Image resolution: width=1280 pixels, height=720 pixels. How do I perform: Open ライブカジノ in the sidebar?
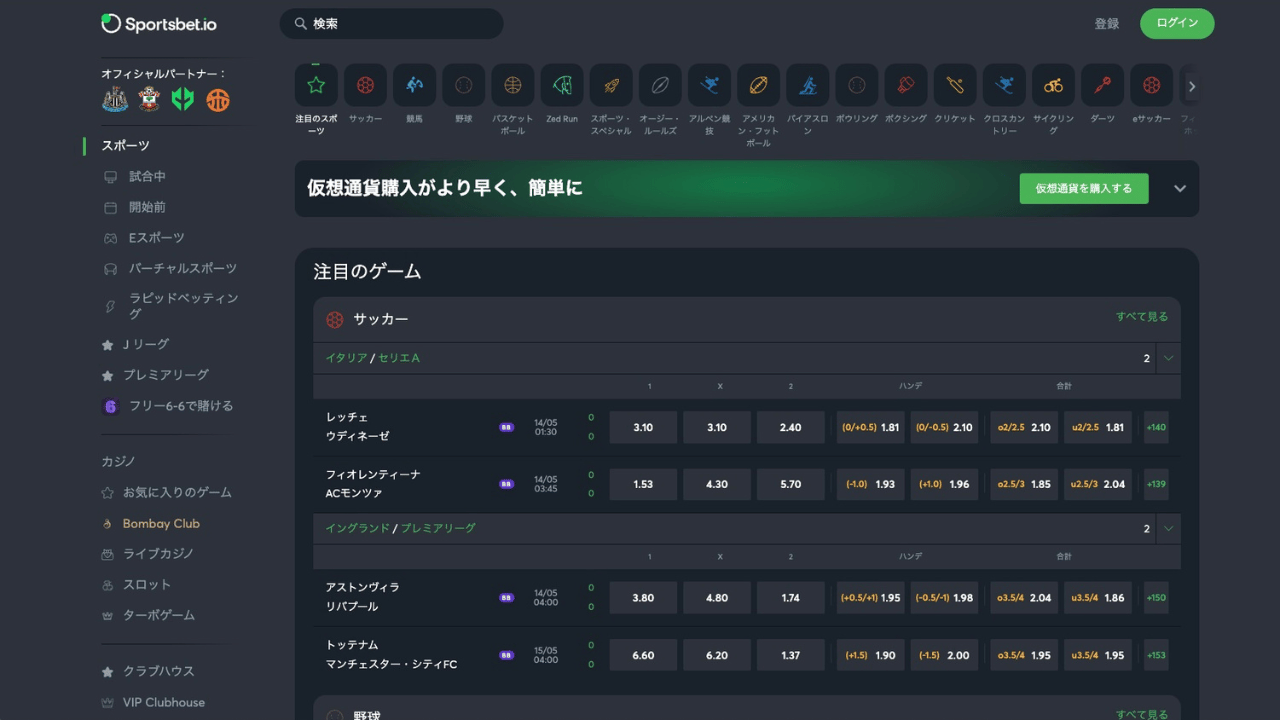click(158, 554)
